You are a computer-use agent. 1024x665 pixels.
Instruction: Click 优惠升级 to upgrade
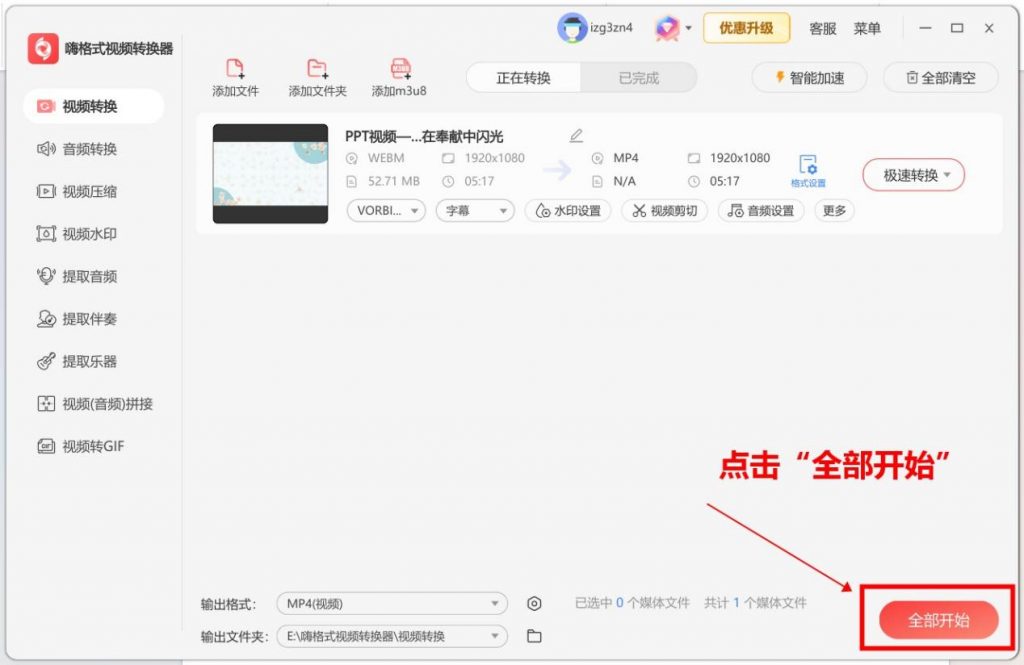746,28
